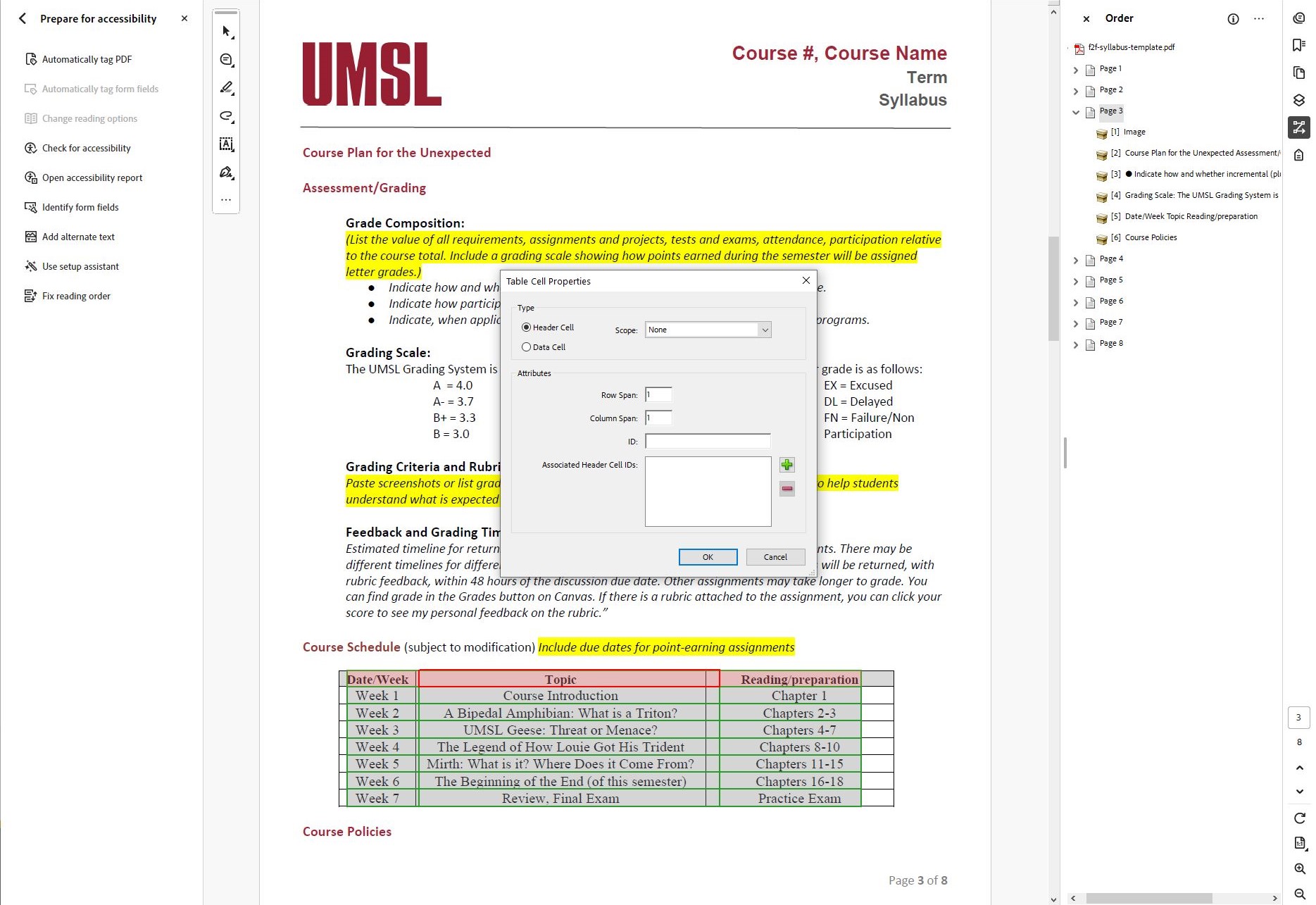Screen dimensions: 1316x905
Task: Click Cancel in Table Cell Properties
Action: [775, 557]
